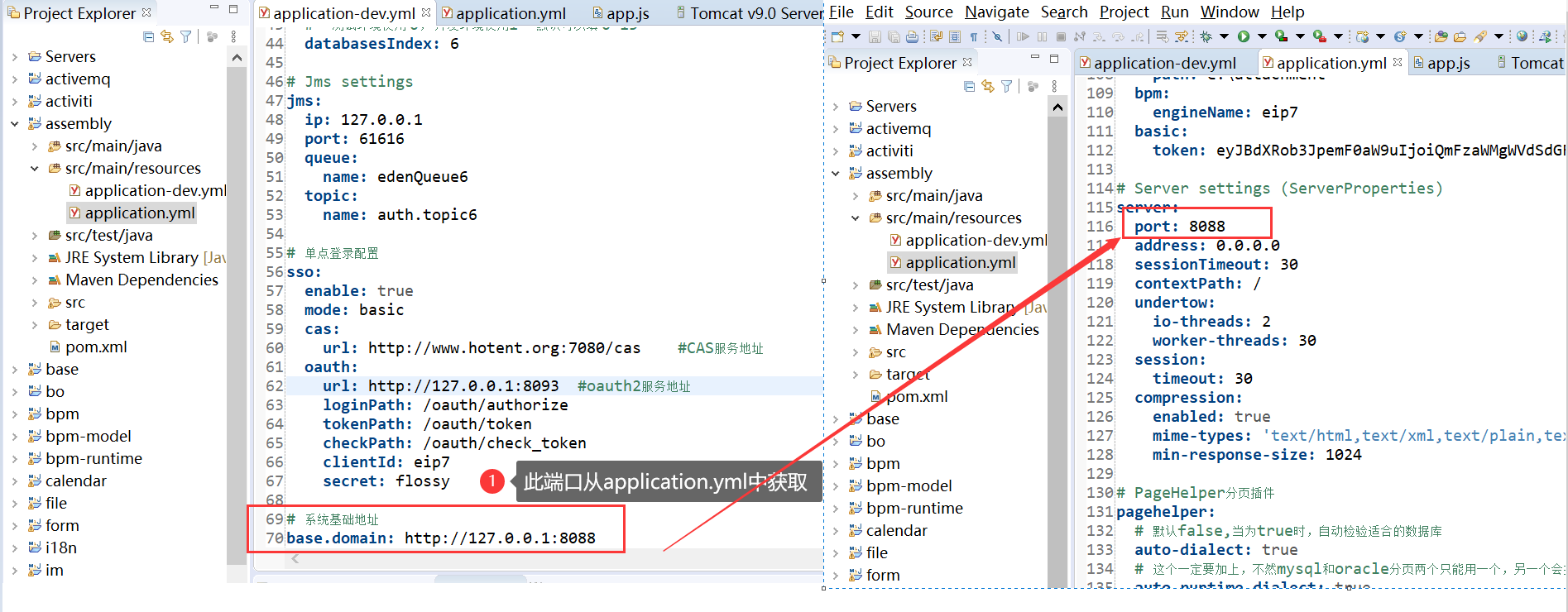
Task: Open the External Tools dropdown arrow
Action: tap(1338, 36)
